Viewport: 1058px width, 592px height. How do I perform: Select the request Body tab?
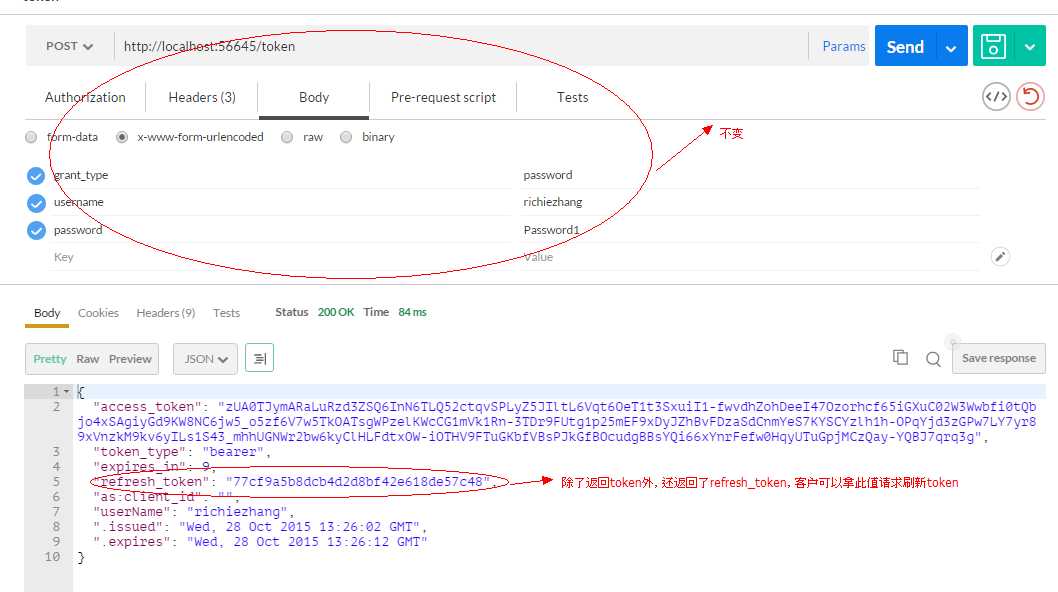pyautogui.click(x=314, y=97)
